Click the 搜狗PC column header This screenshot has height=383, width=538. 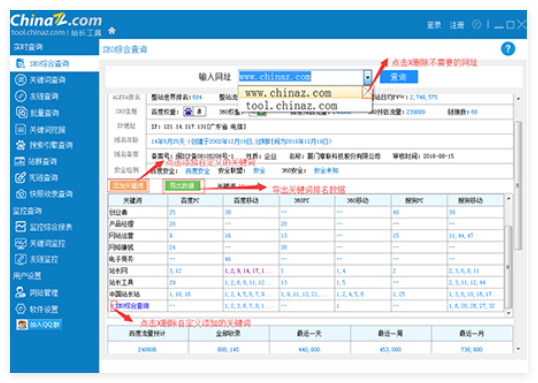419,200
